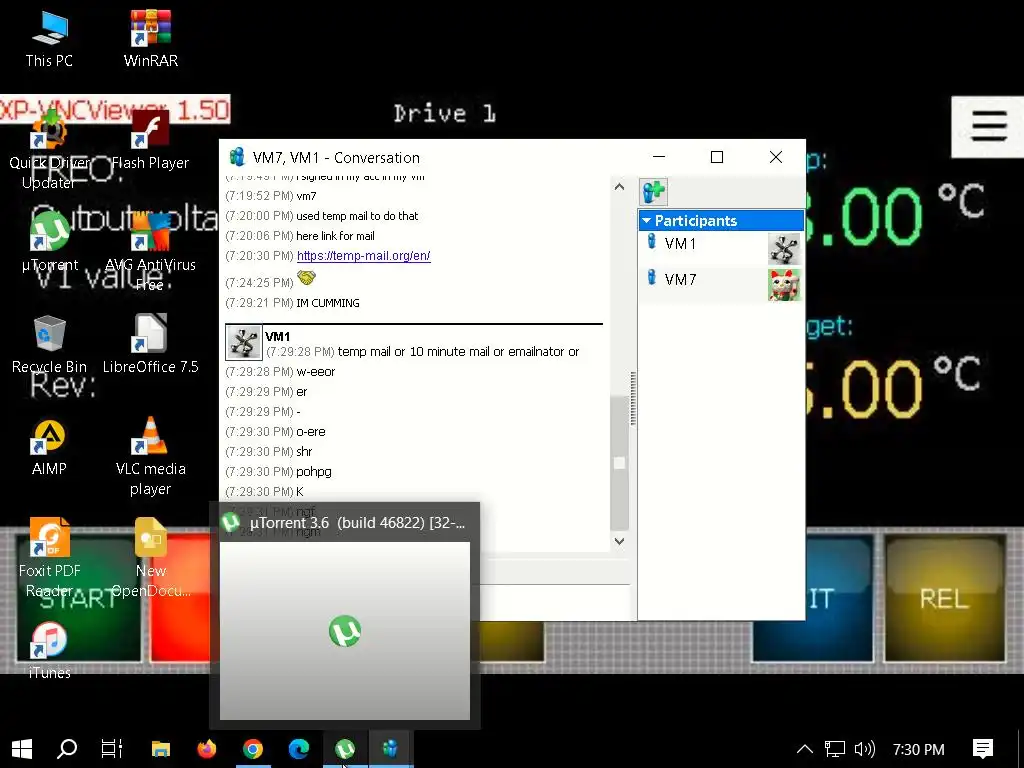Click the conversation scrollbar thumb
The image size is (1024, 768).
point(619,462)
